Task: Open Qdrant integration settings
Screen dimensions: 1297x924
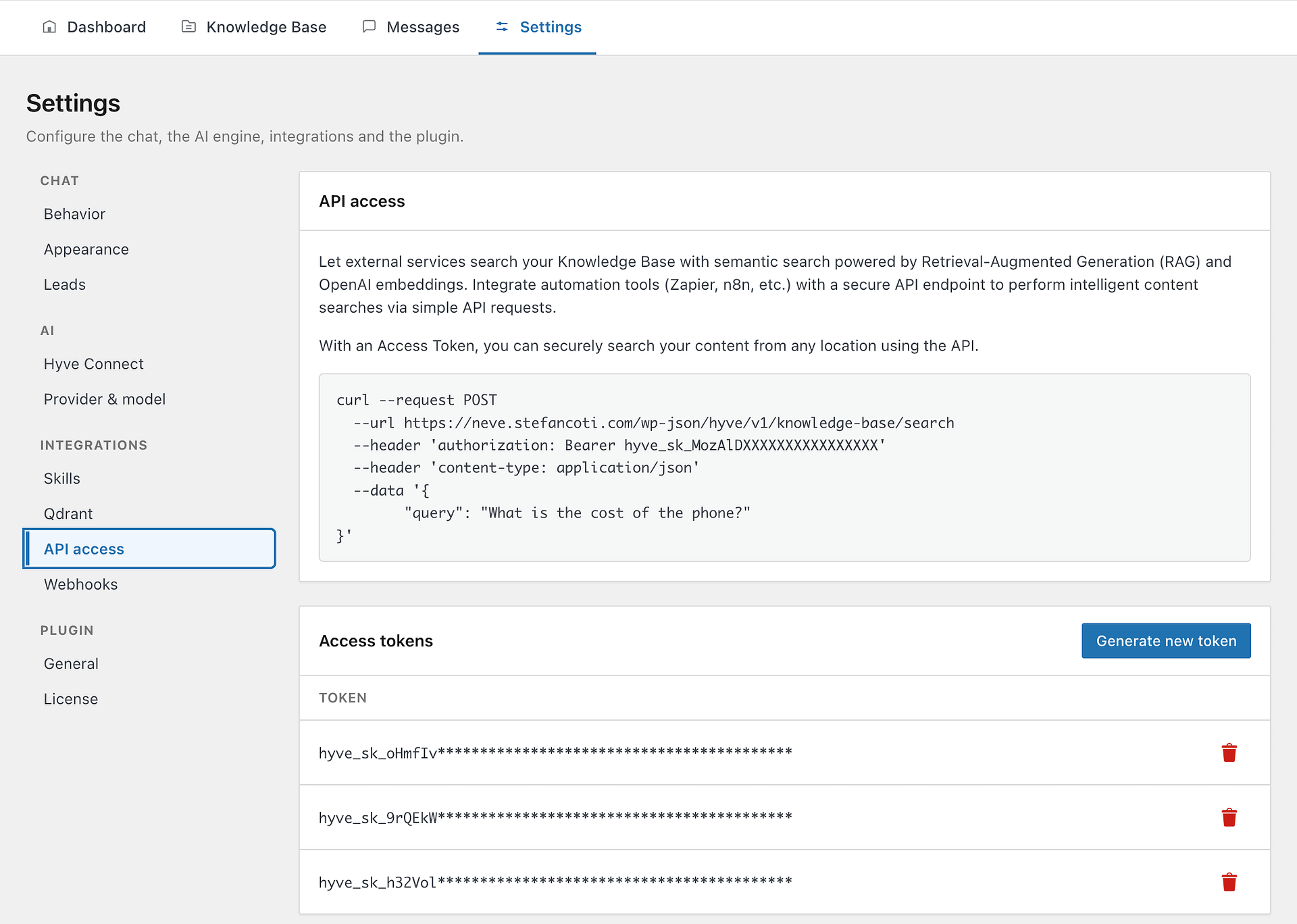Action: [x=149, y=513]
